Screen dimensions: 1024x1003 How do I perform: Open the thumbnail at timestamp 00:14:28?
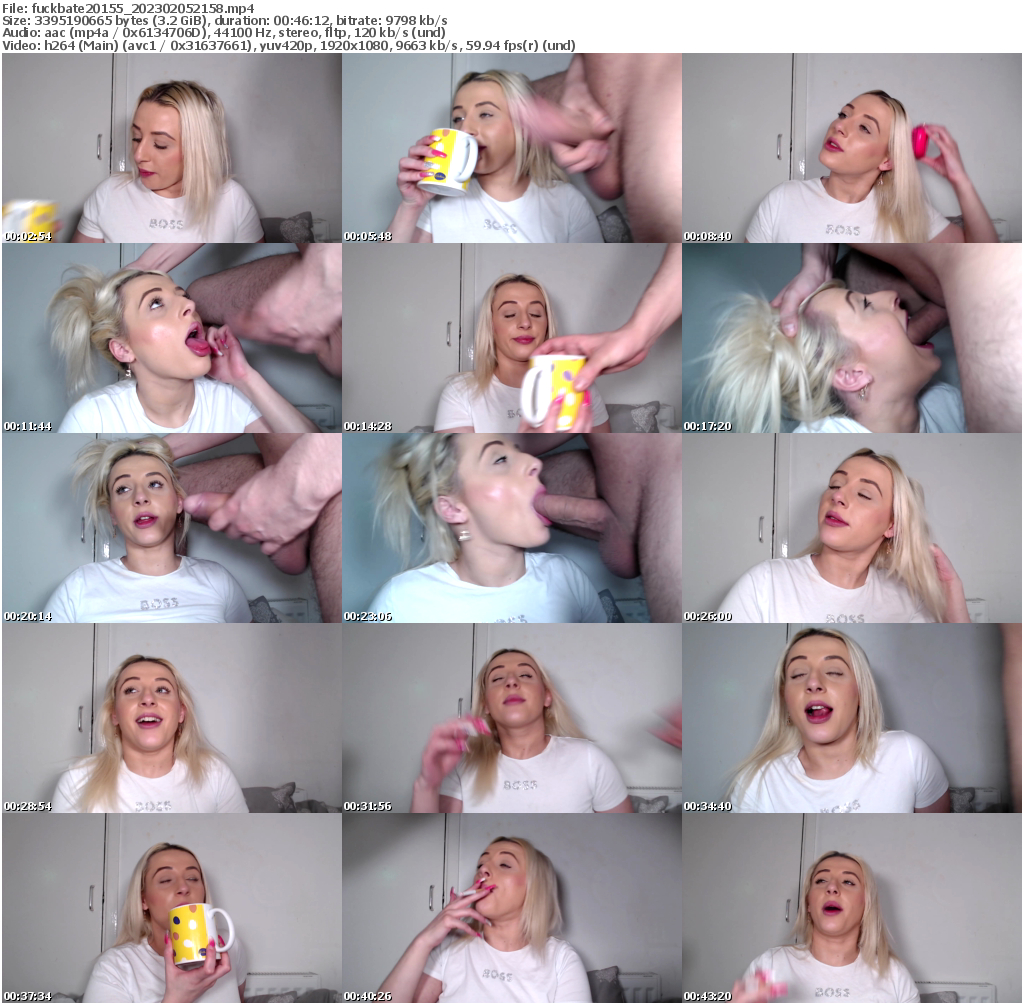click(x=512, y=340)
